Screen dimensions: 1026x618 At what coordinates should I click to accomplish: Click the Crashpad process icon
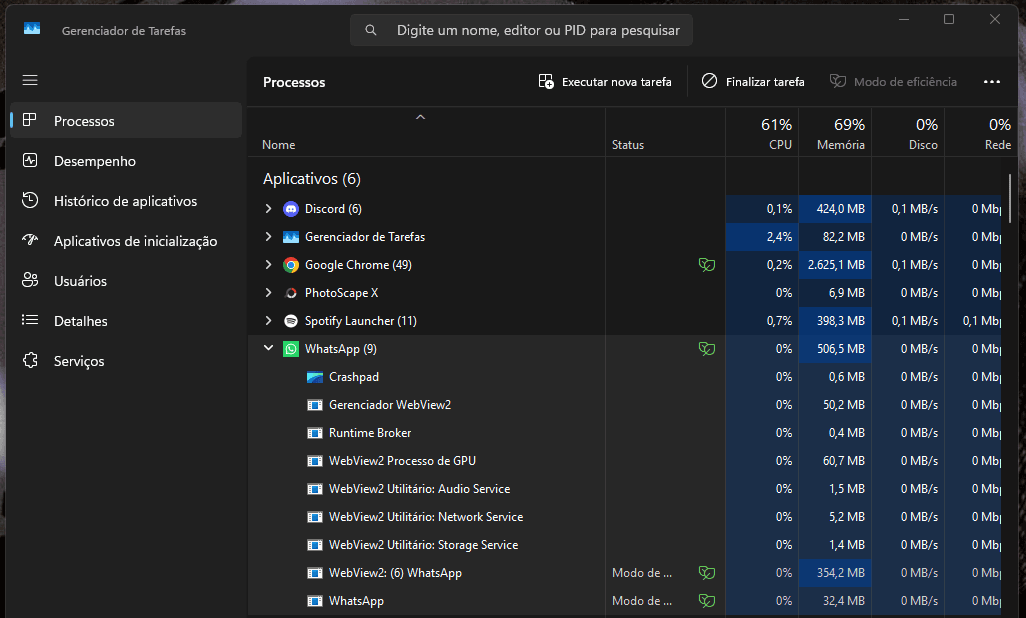[x=315, y=377]
